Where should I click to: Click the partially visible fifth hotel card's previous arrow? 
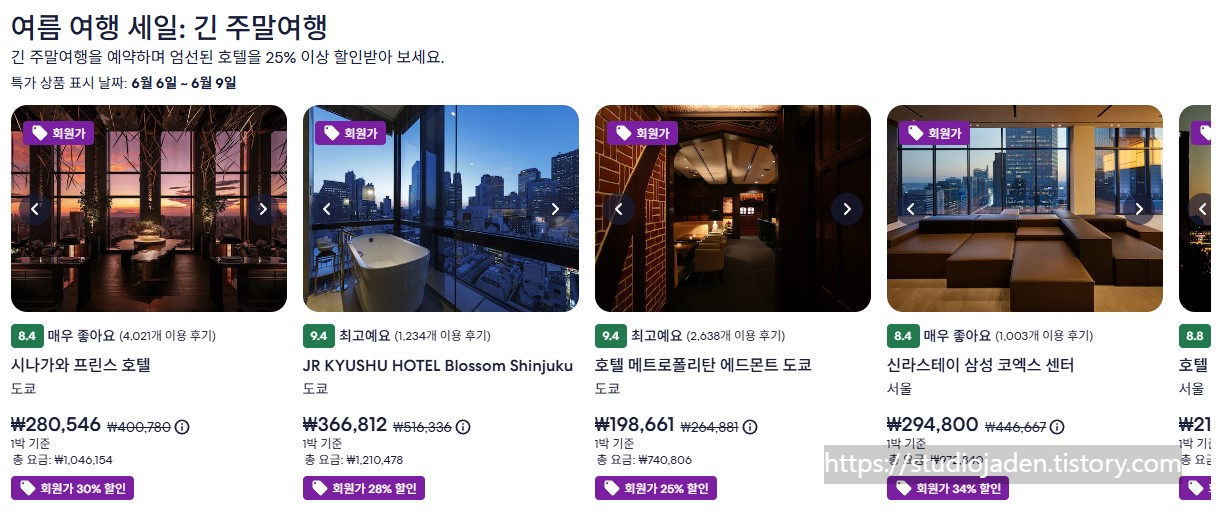coord(1203,209)
